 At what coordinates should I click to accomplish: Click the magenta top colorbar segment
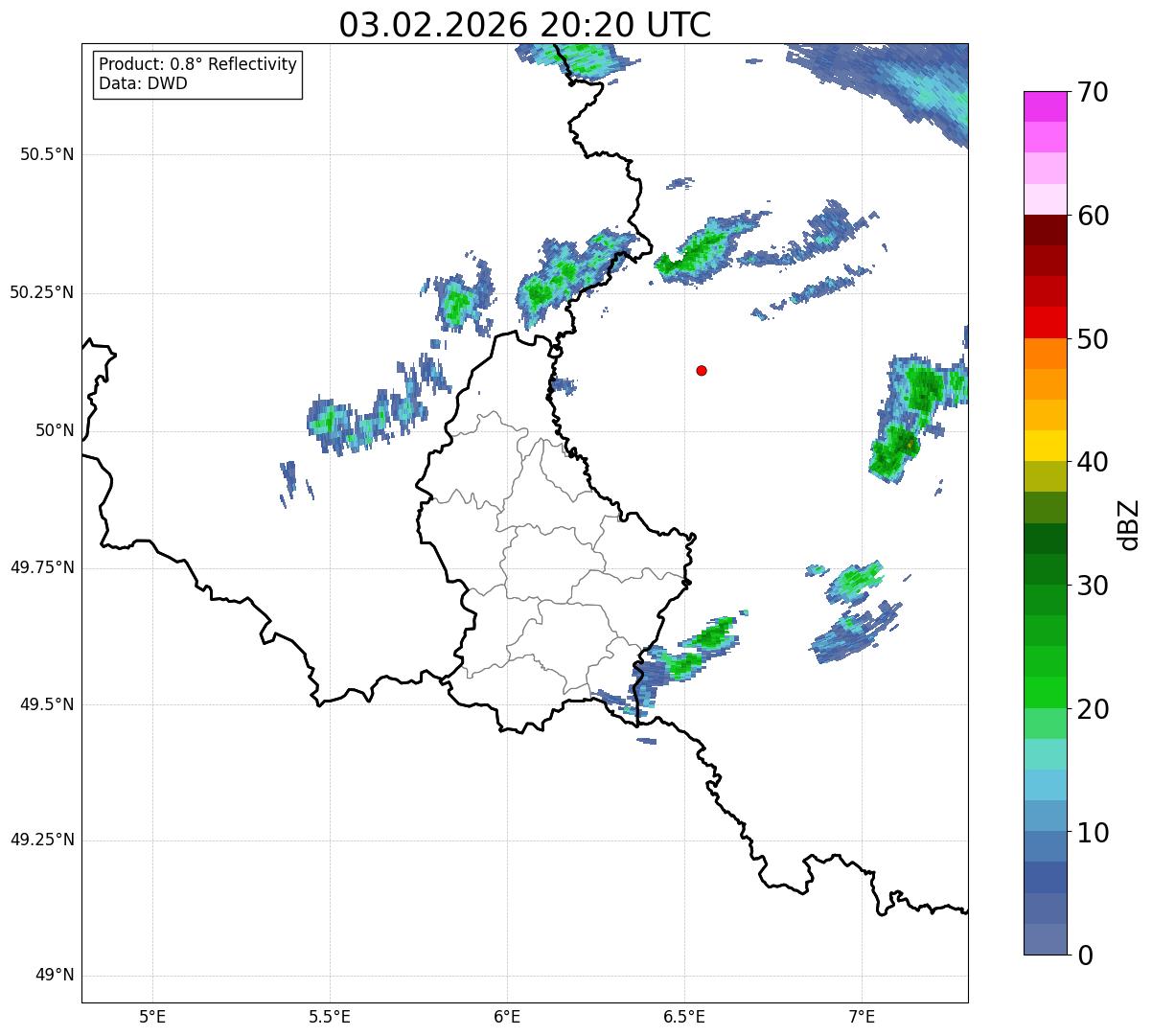1046,106
